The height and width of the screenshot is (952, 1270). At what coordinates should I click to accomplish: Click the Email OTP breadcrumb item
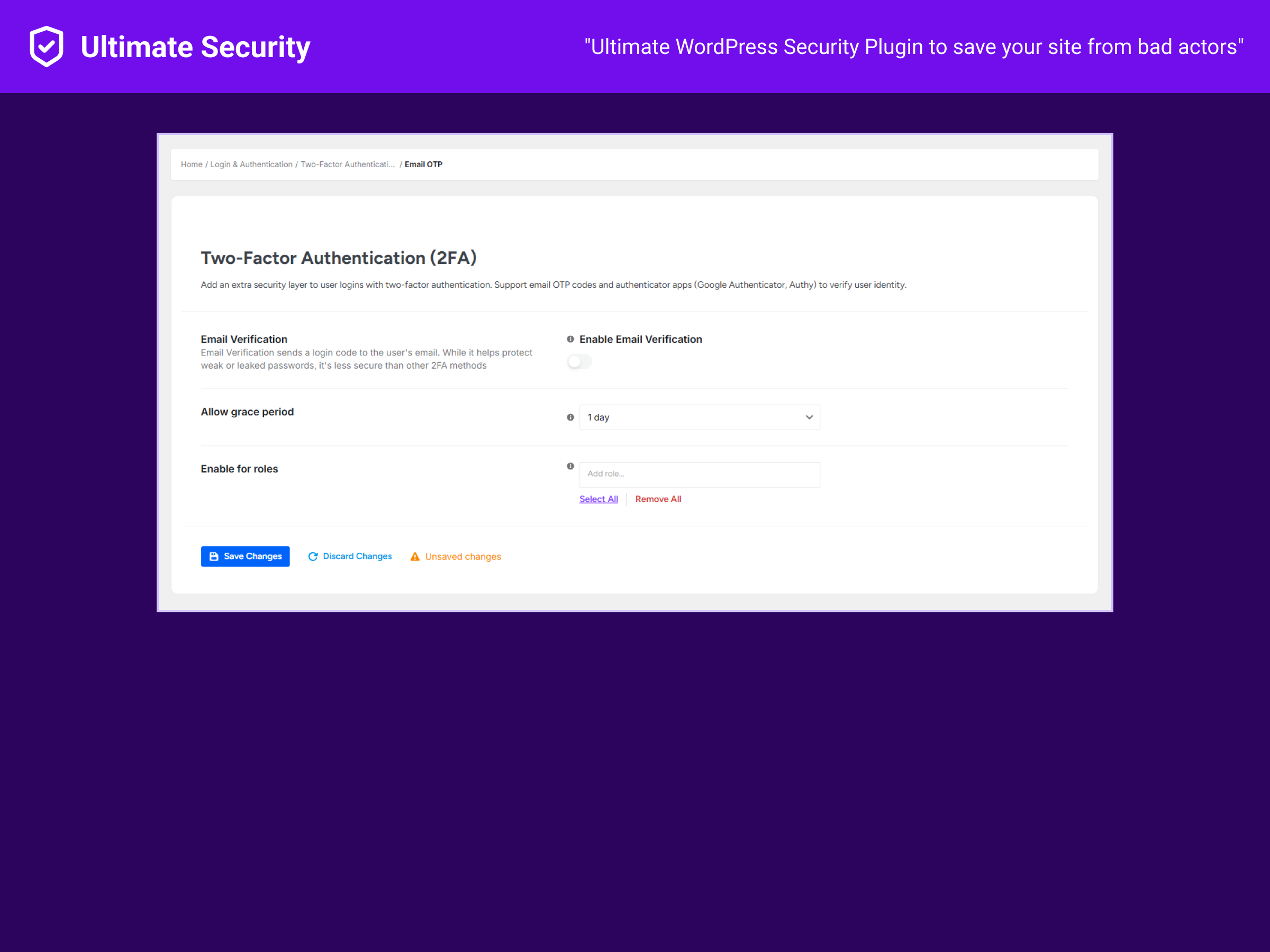tap(423, 164)
